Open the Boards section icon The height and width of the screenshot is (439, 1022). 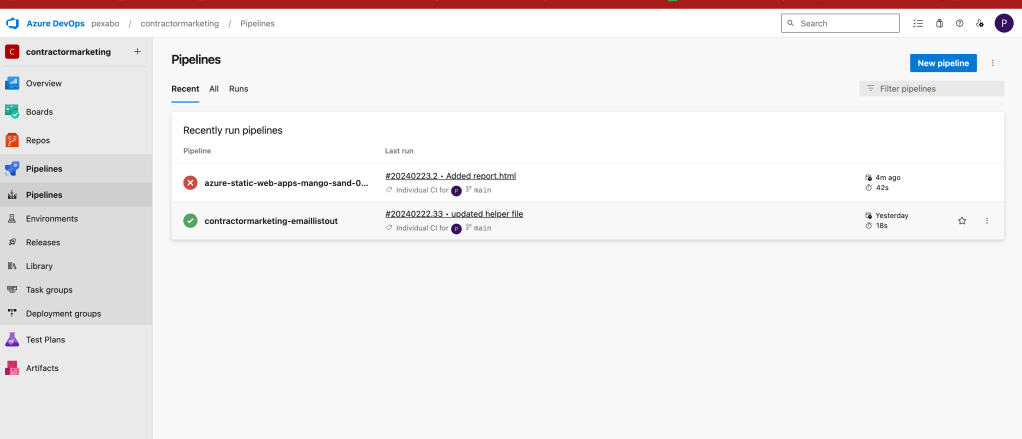click(x=12, y=112)
